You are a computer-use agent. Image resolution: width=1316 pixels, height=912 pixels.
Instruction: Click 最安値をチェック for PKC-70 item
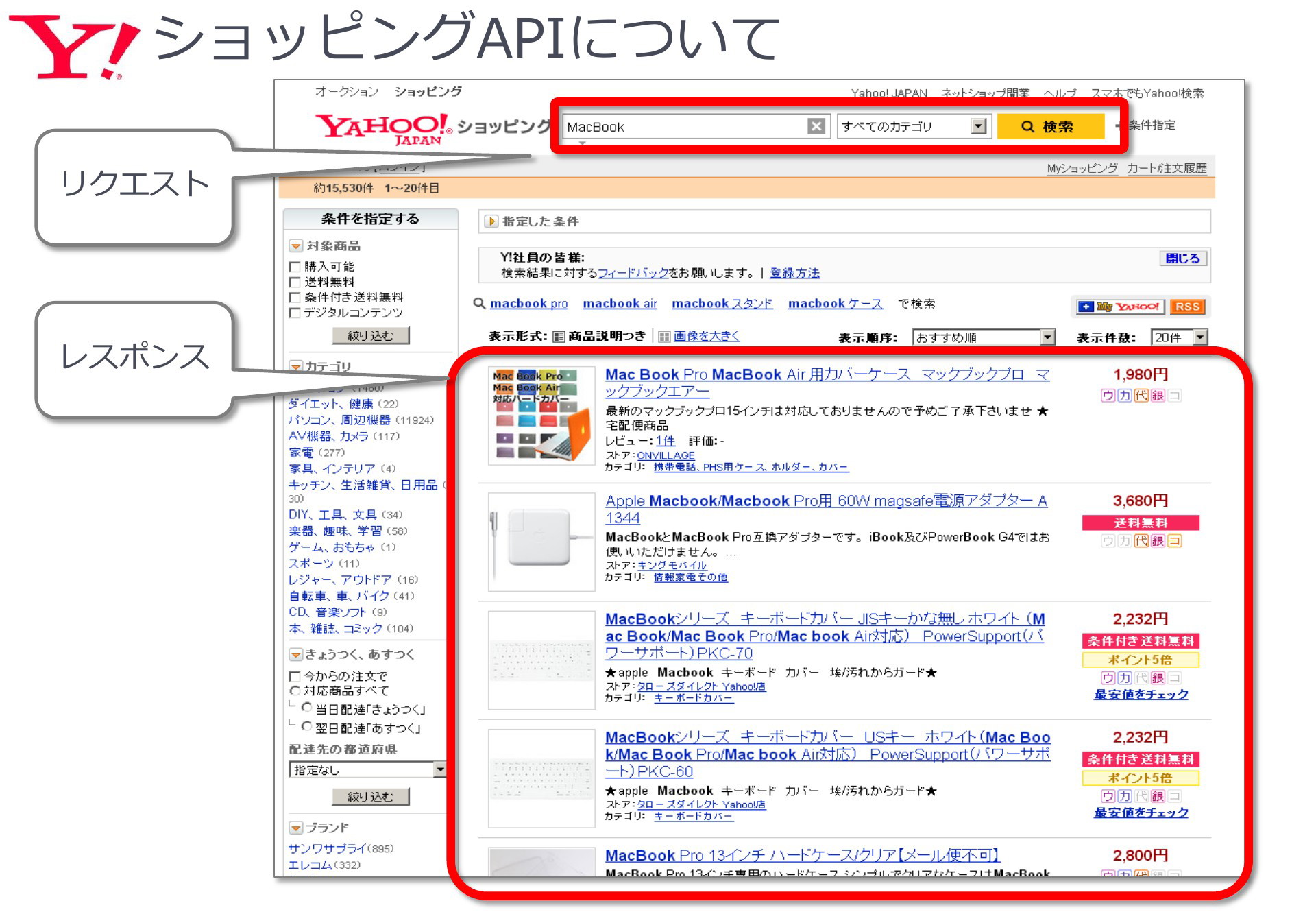[1141, 695]
